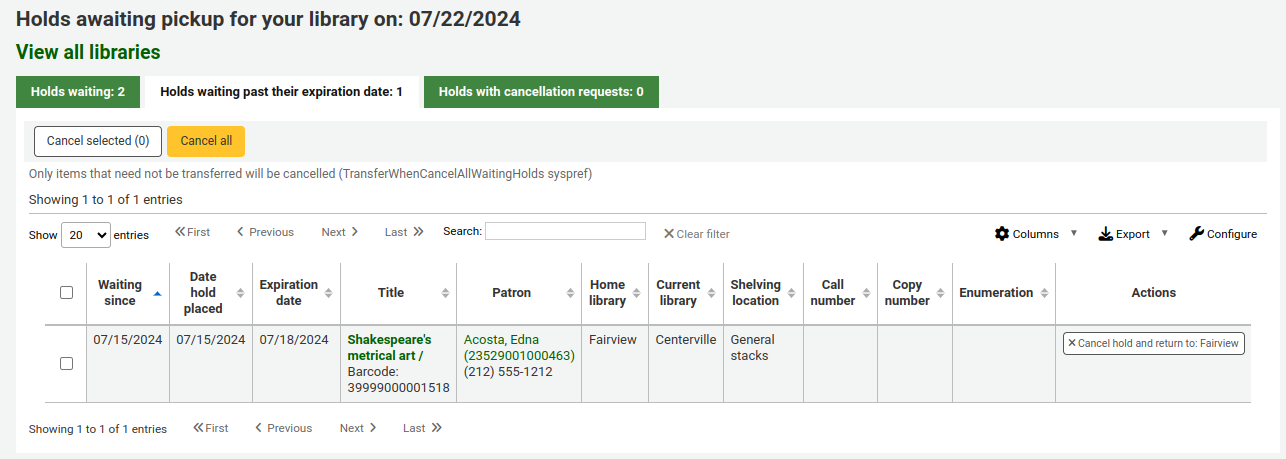Sort table by Expiration date arrows
This screenshot has width=1286, height=459.
tap(327, 293)
